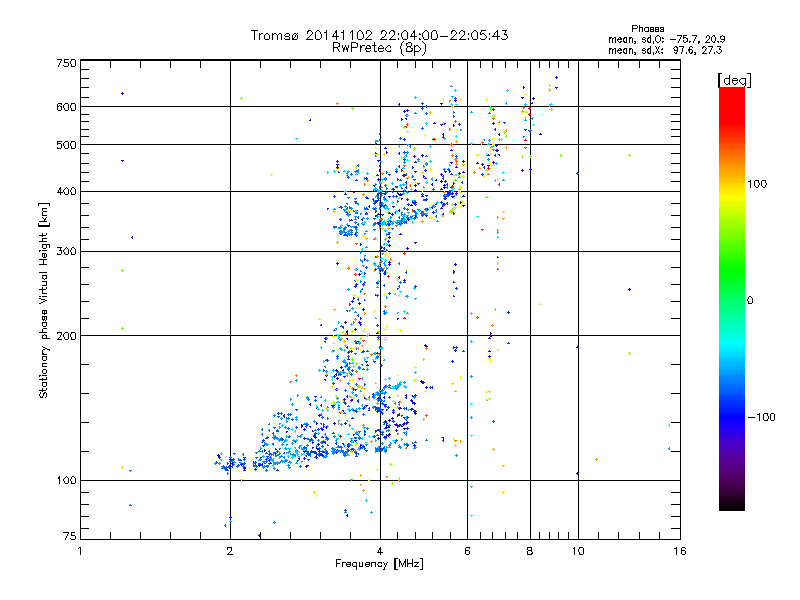Click the colorbar tick label '100'
Image resolution: width=800 pixels, height=600 pixels.
click(x=757, y=184)
